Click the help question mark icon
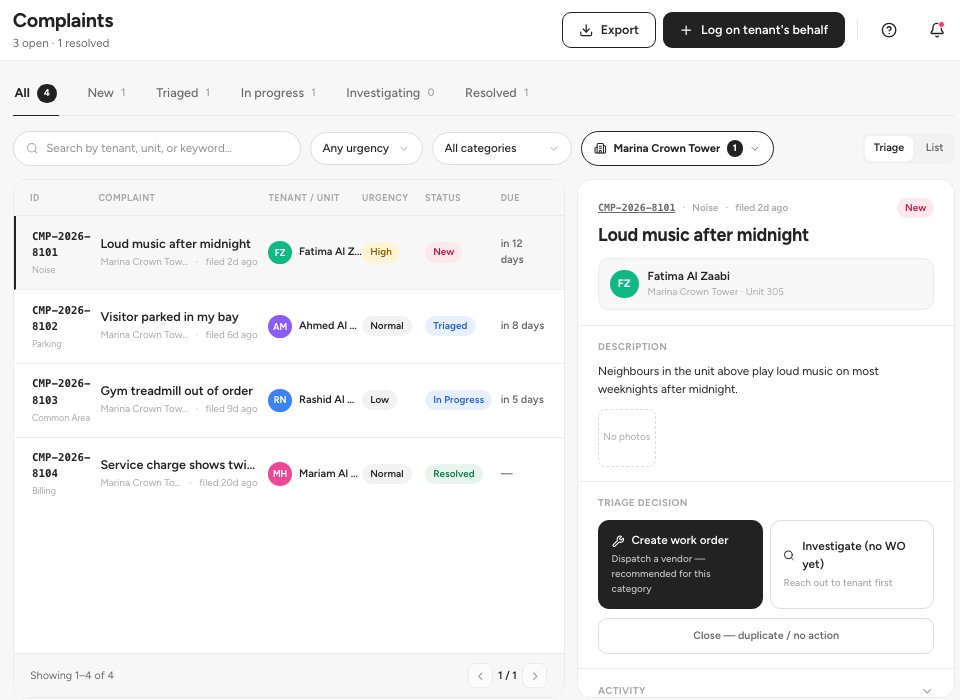 point(889,30)
